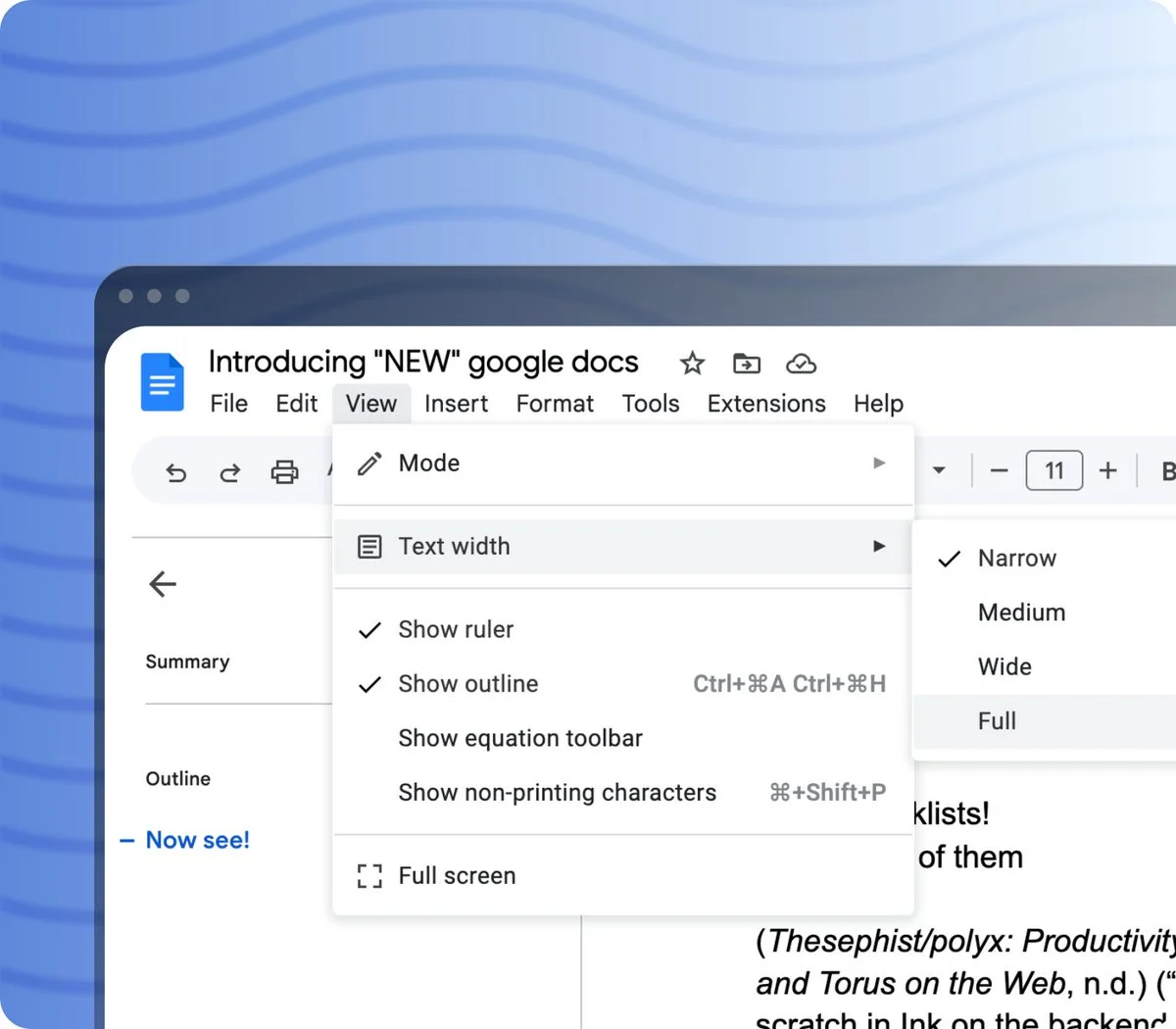This screenshot has height=1029, width=1176.
Task: Select Narrow text width option
Action: [1016, 559]
